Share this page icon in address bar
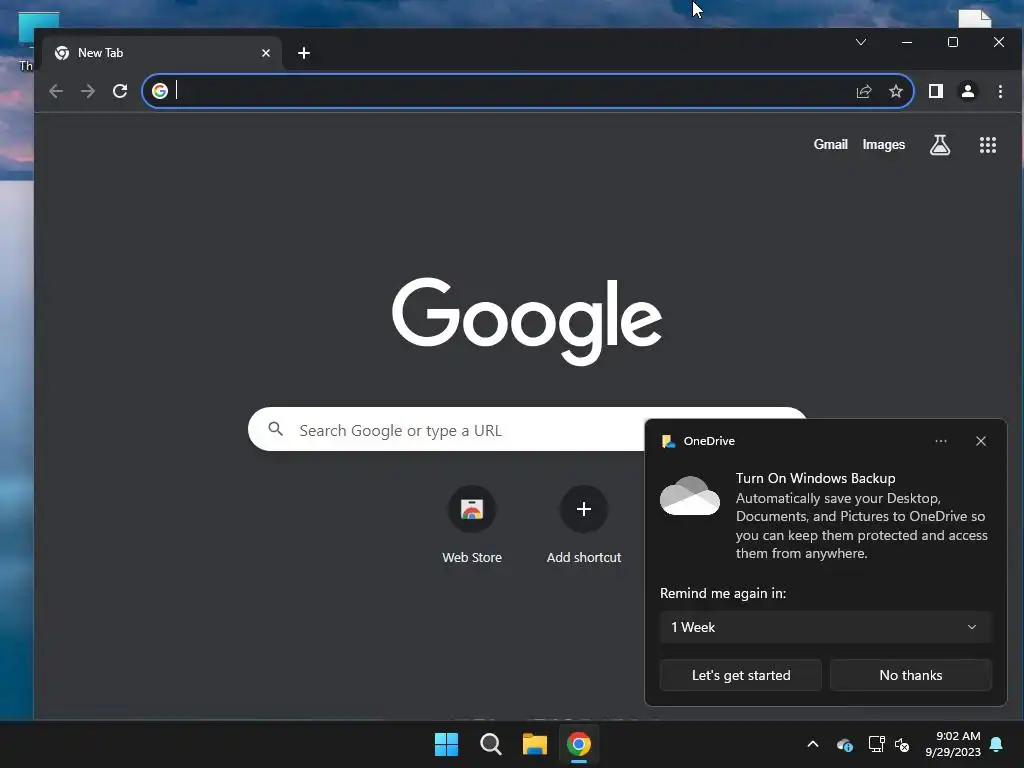 click(x=864, y=91)
